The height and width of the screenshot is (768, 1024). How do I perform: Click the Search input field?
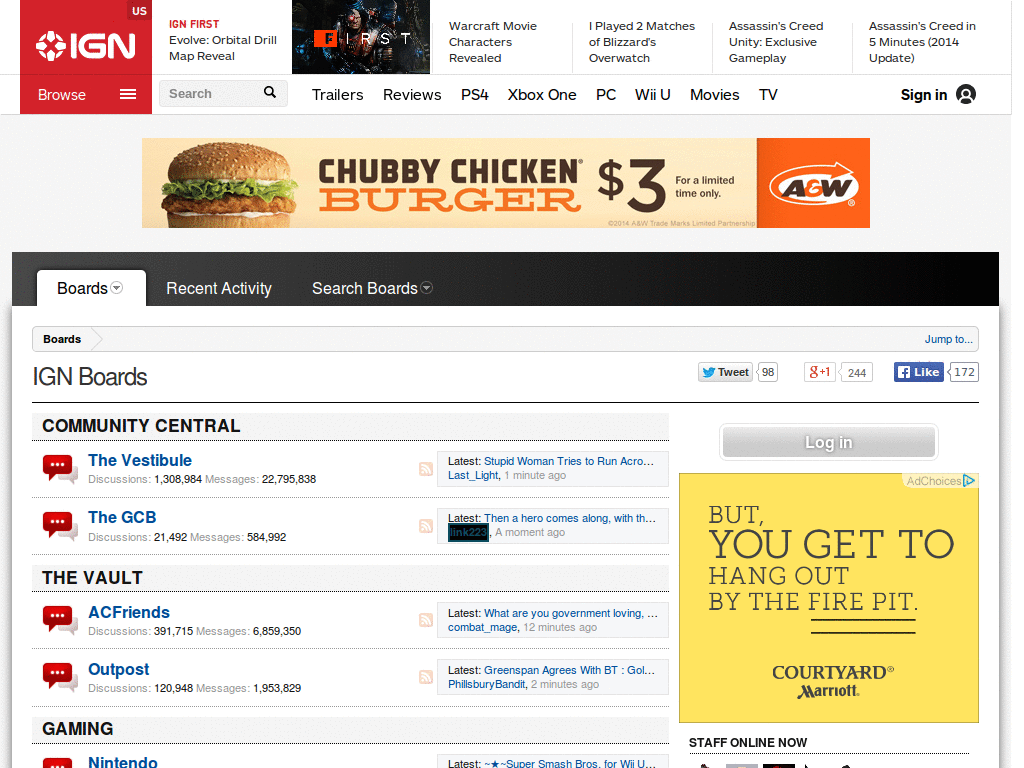point(223,93)
